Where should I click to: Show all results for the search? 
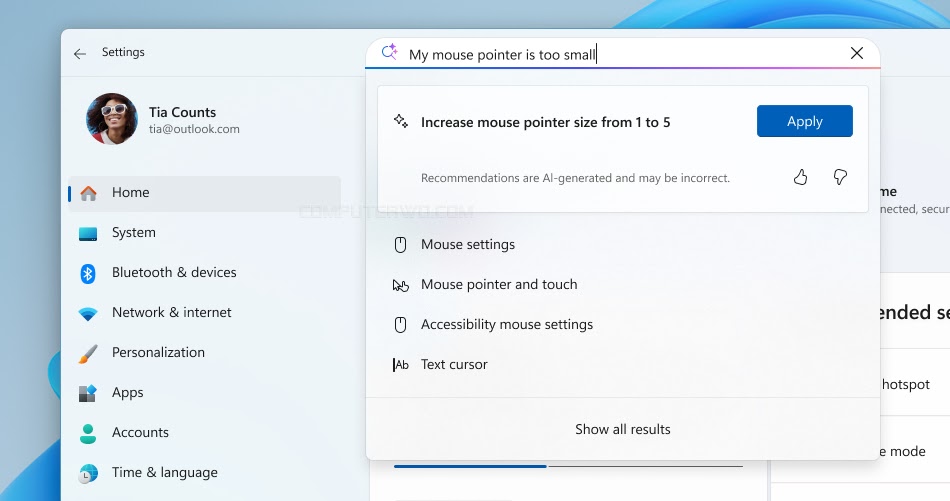(x=623, y=429)
